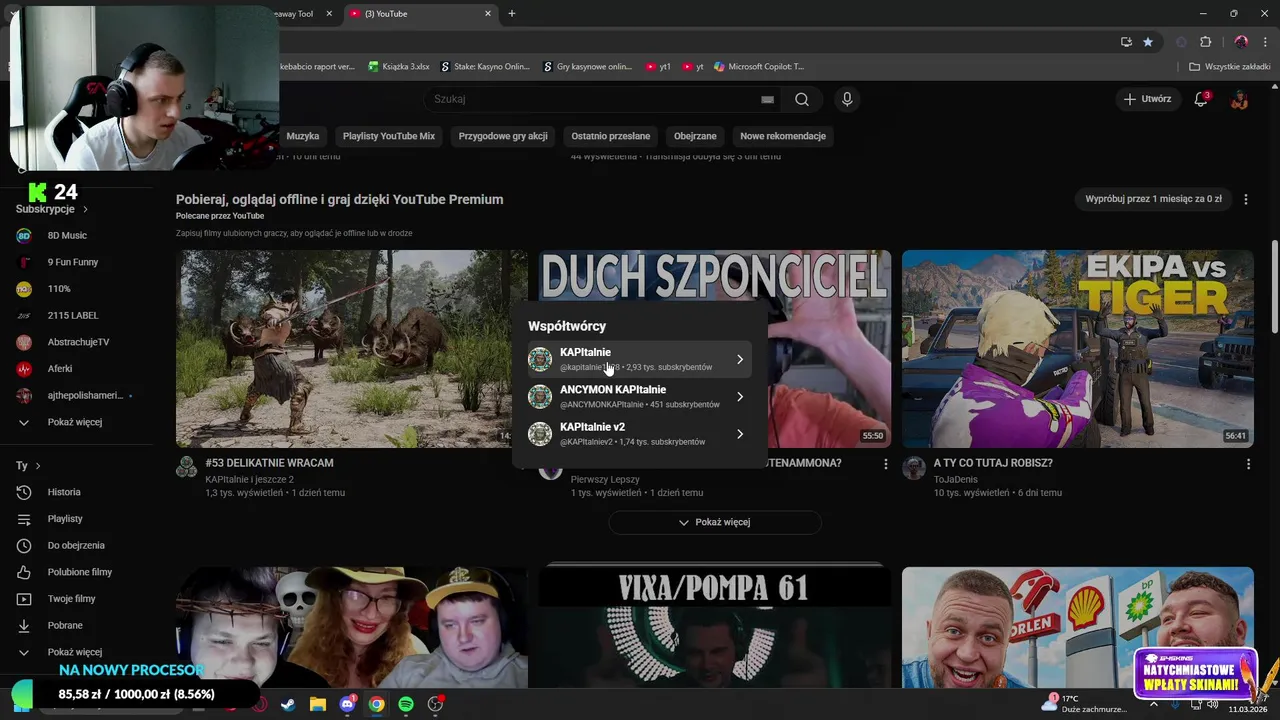
Task: Open Chrome's three-dot menu
Action: click(1265, 42)
